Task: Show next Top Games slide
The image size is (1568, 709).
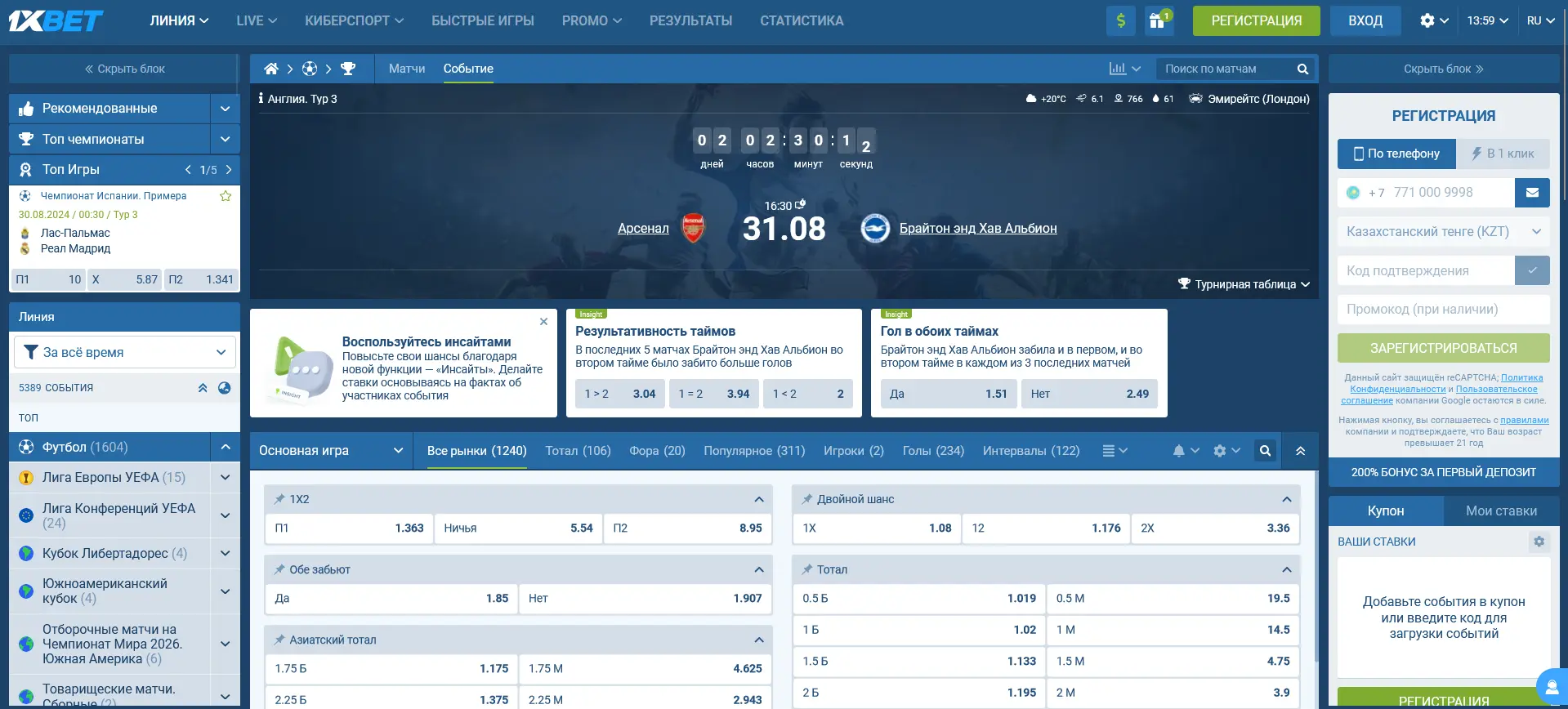Action: coord(229,170)
